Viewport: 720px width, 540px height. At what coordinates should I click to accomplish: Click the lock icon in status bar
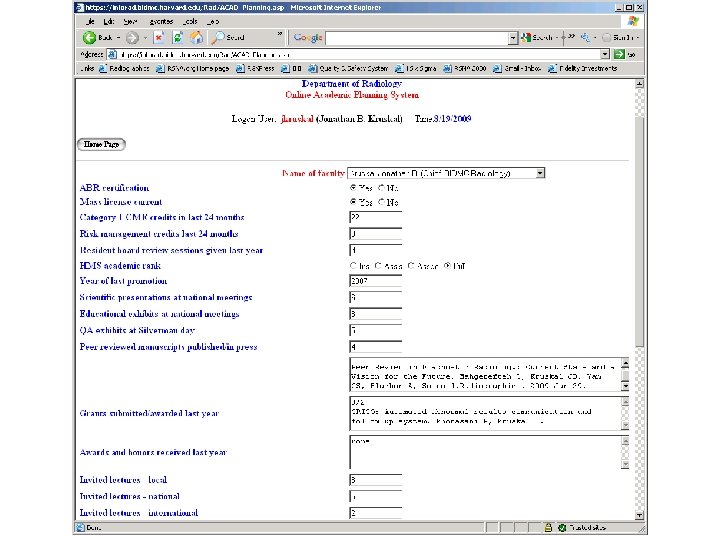tap(548, 528)
